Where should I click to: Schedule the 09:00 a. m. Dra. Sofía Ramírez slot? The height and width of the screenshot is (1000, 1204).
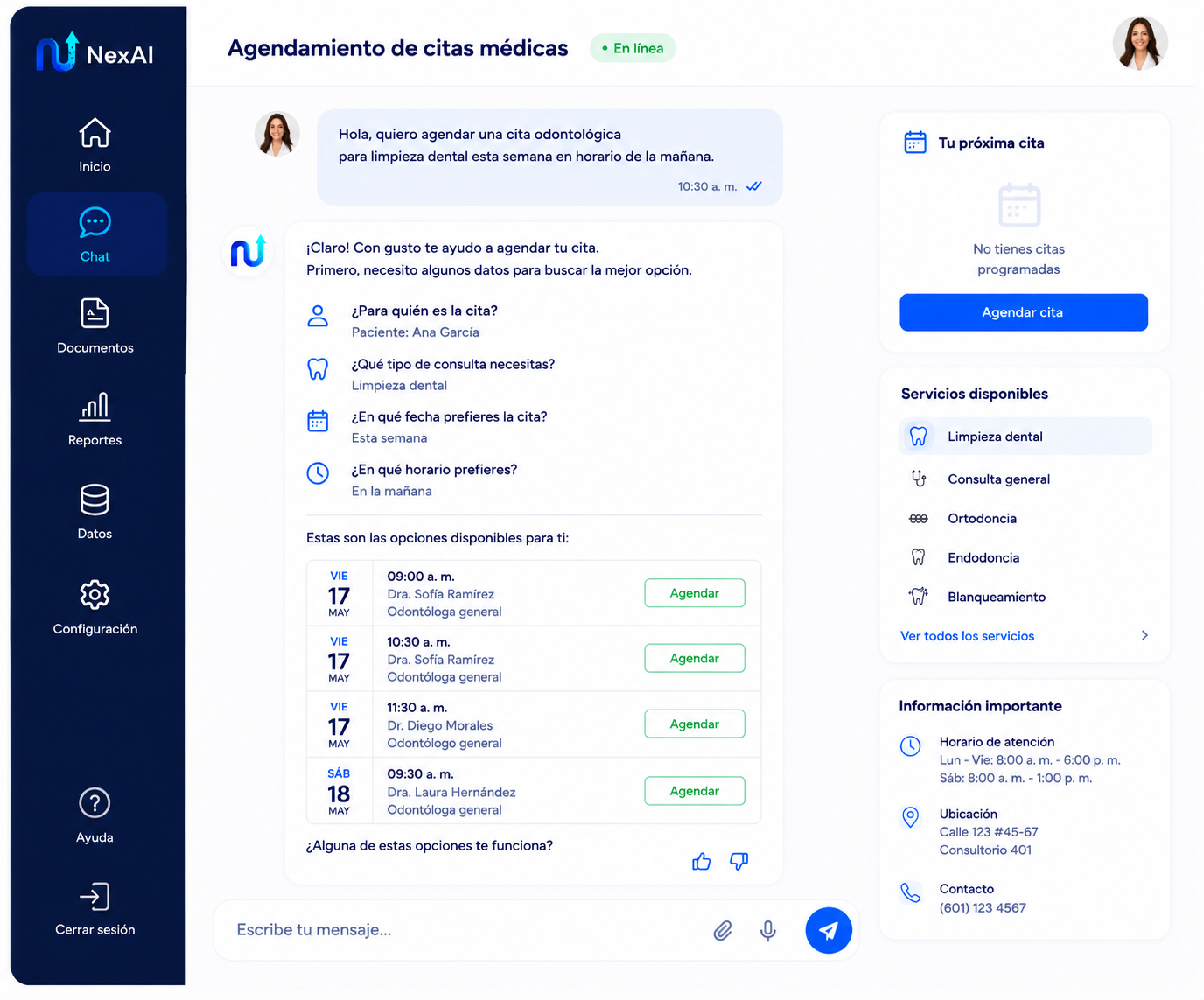click(x=695, y=593)
